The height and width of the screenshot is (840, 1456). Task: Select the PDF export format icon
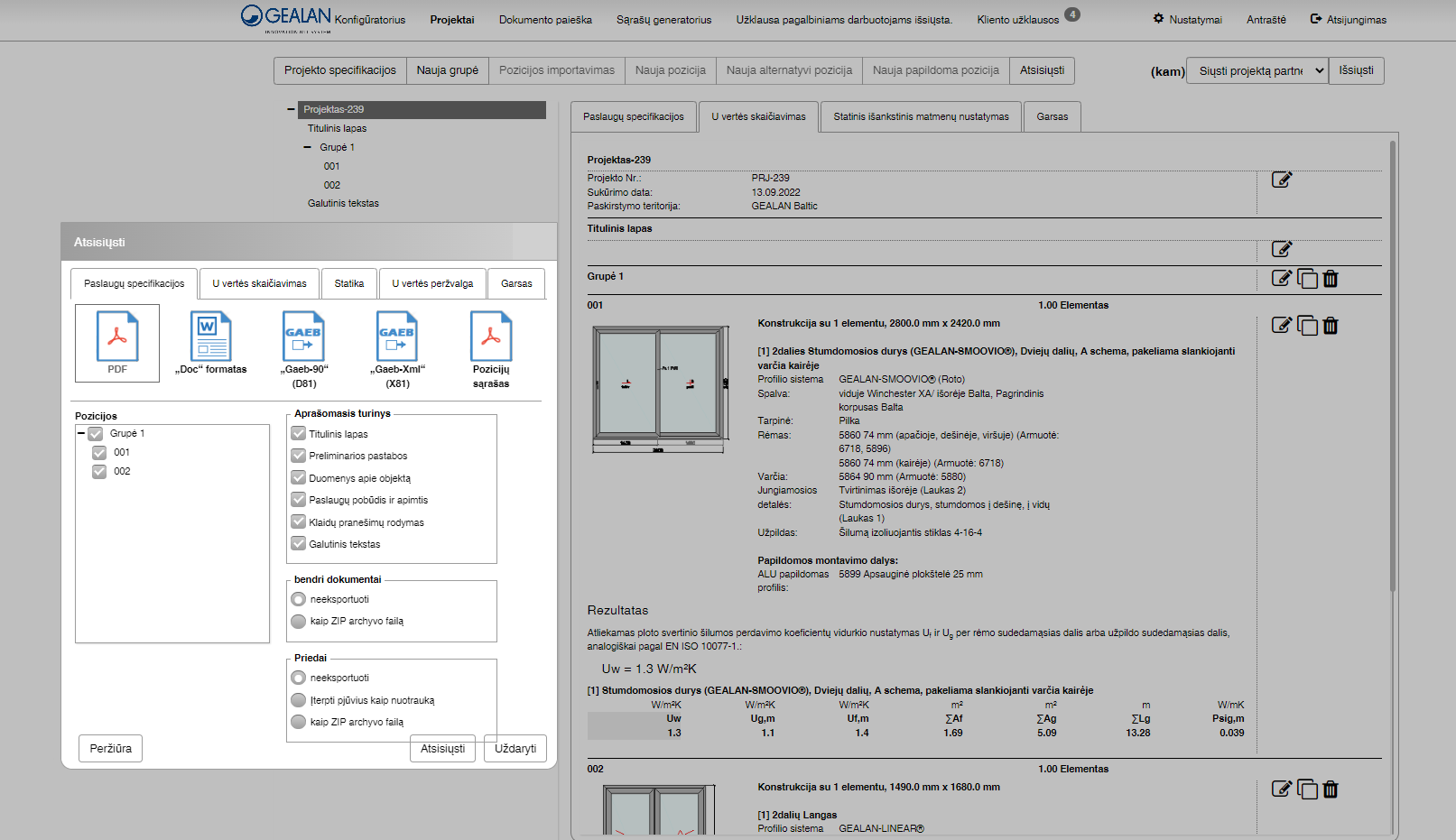coord(117,343)
